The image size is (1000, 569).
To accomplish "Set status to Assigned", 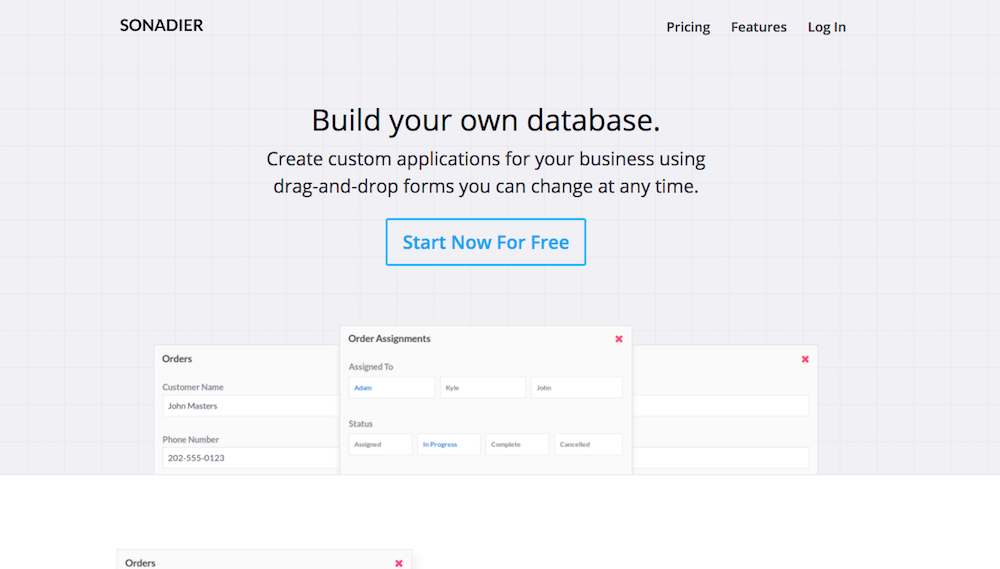I will click(380, 444).
